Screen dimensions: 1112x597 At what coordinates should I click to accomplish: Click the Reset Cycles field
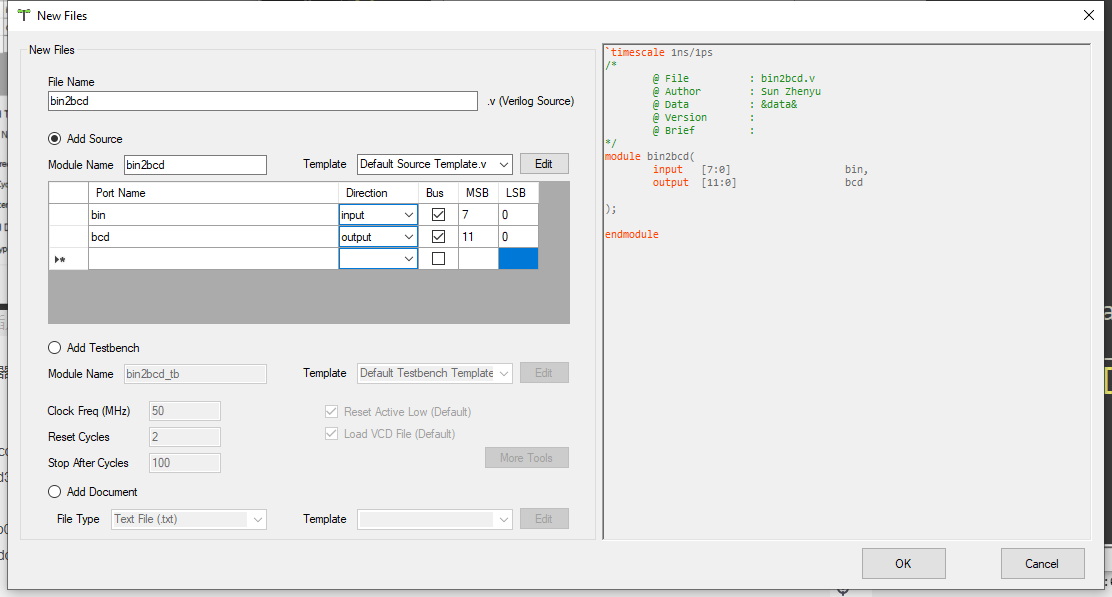pyautogui.click(x=185, y=437)
